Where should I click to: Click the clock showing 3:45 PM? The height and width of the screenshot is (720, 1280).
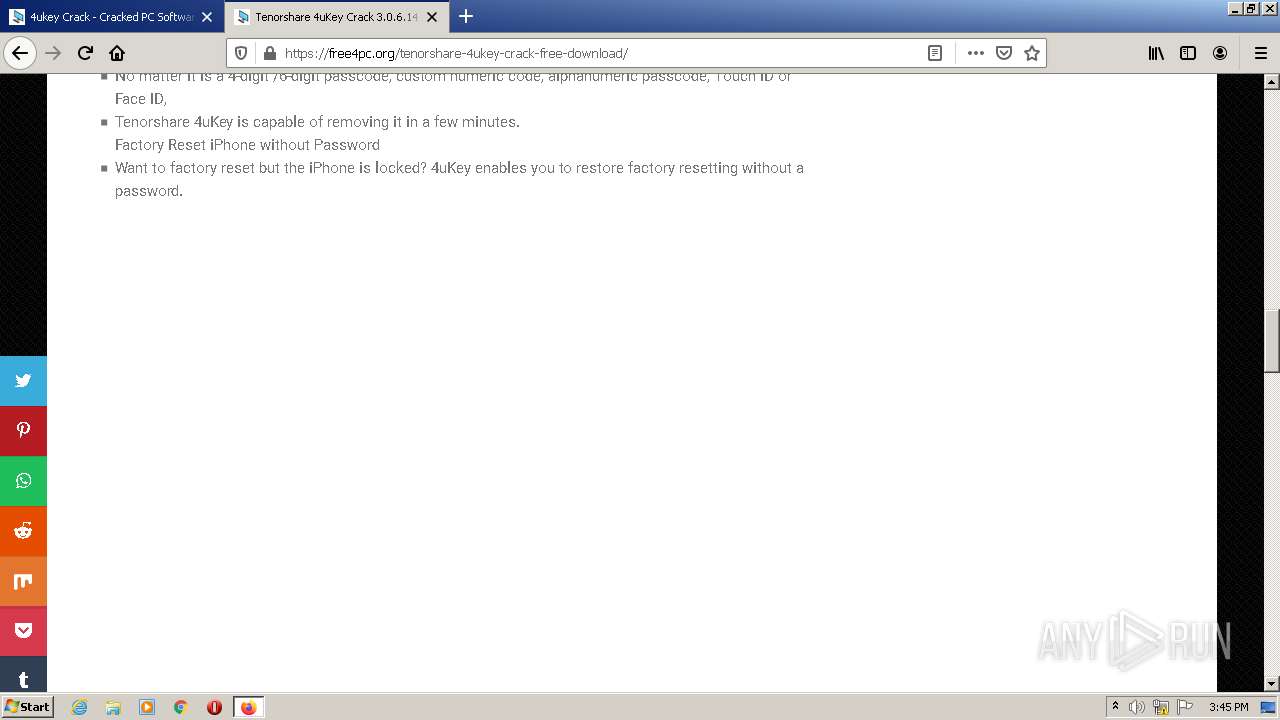coord(1228,707)
